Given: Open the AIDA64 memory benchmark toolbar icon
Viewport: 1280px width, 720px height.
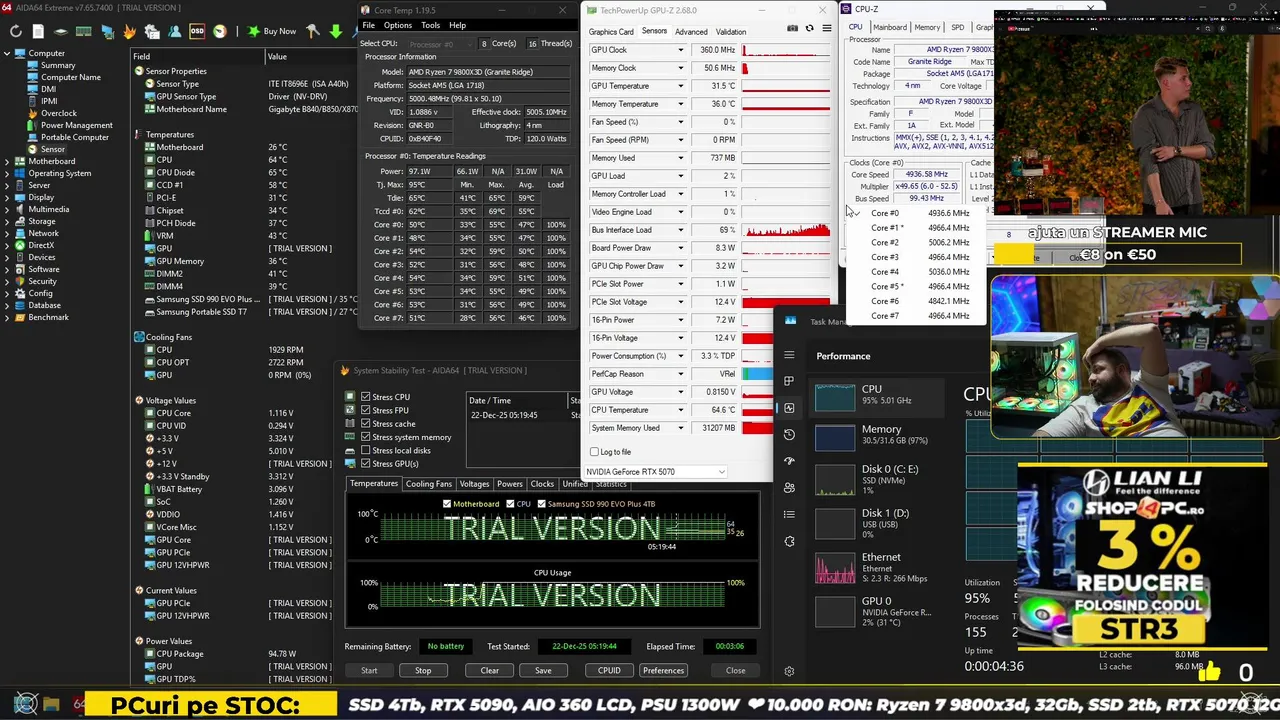Looking at the screenshot, I should coord(84,31).
